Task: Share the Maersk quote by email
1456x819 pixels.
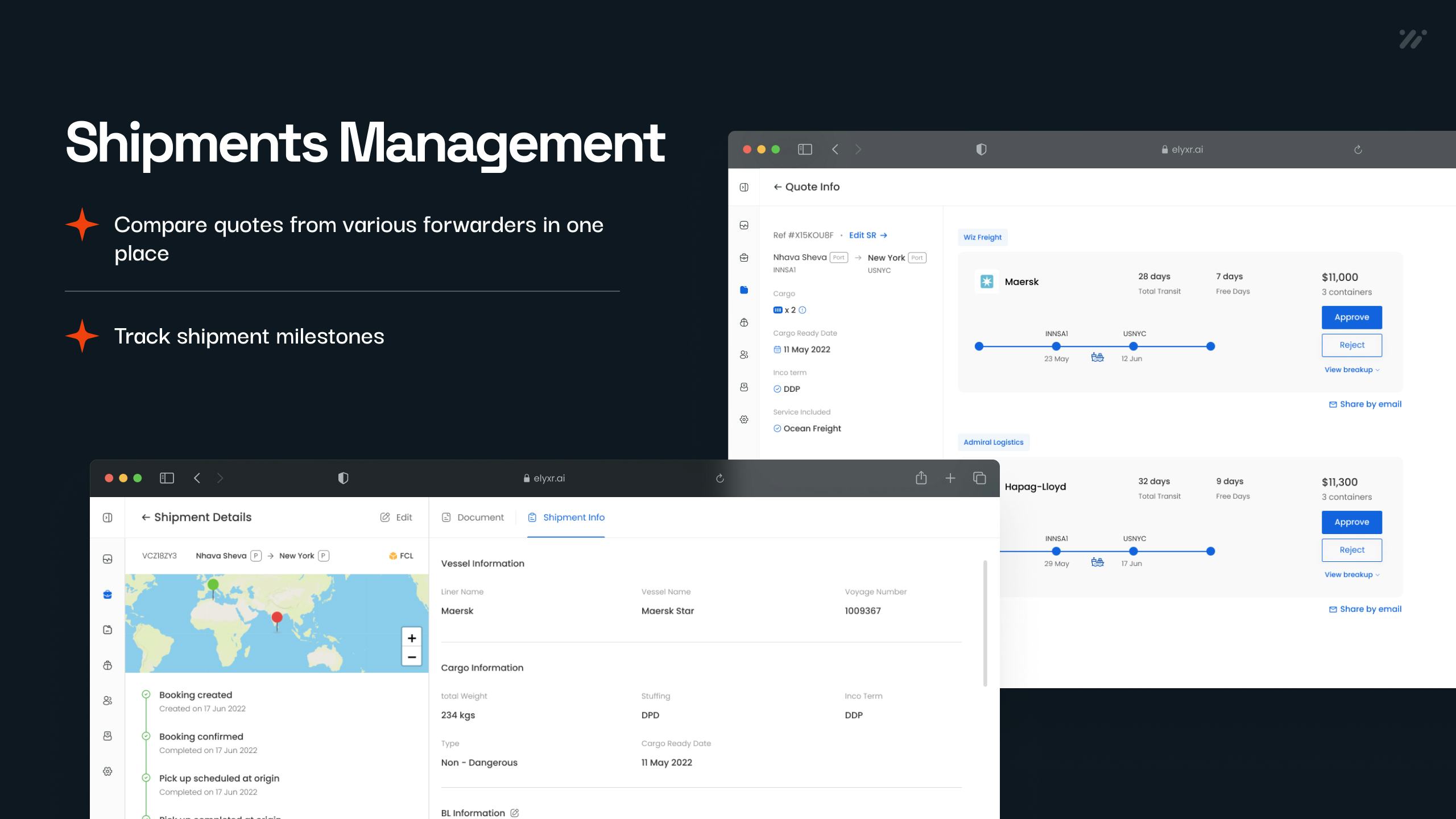Action: 1365,404
